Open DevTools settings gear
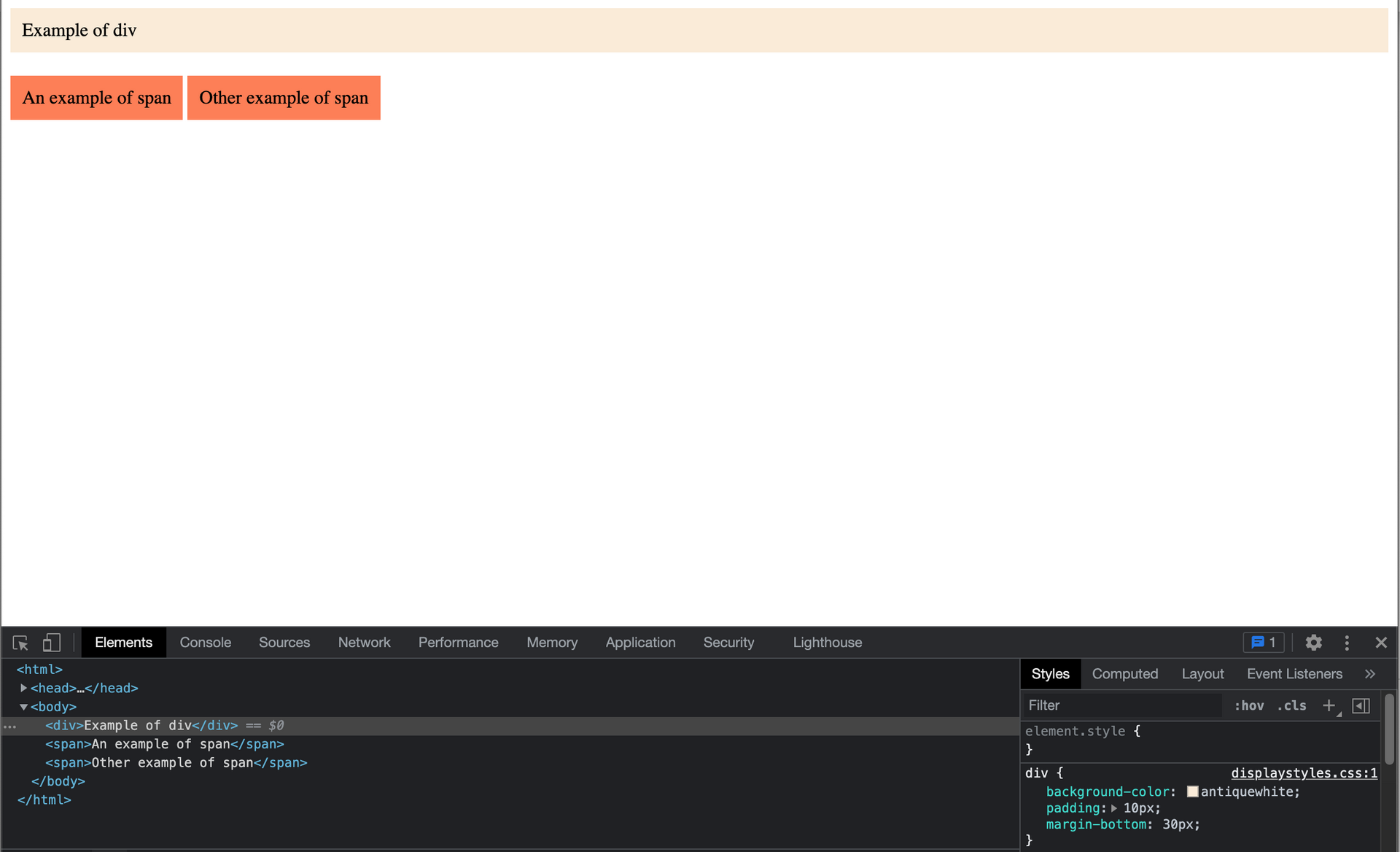1400x852 pixels. coord(1313,643)
